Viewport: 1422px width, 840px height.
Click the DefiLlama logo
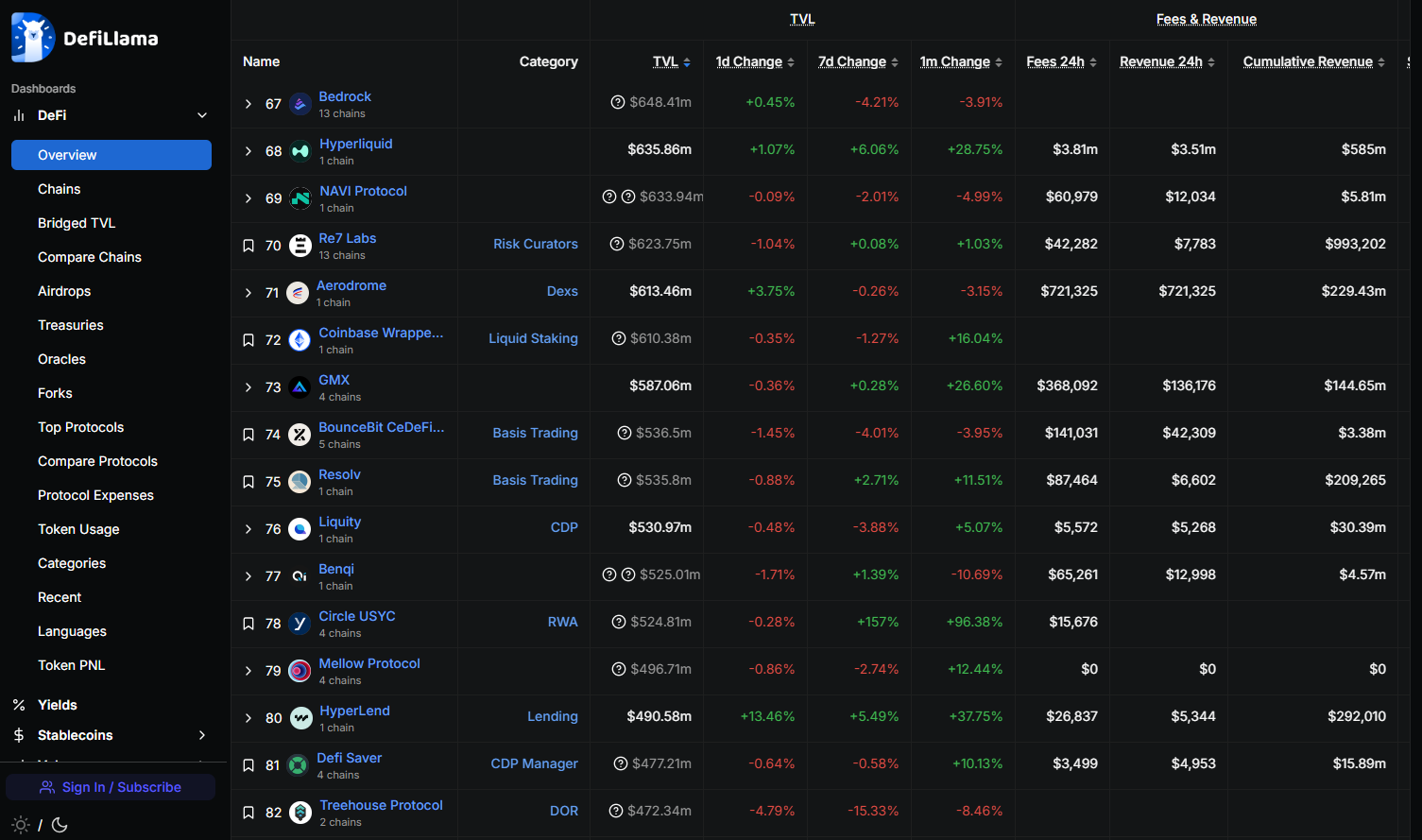point(85,38)
